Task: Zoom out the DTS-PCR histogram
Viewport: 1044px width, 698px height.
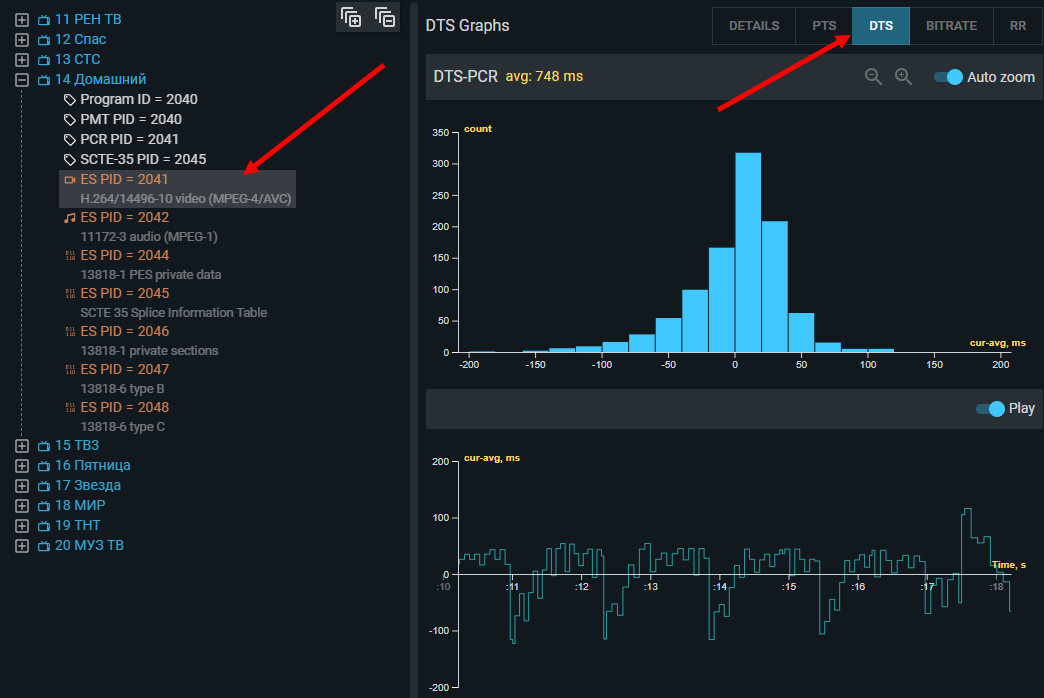Action: (873, 77)
